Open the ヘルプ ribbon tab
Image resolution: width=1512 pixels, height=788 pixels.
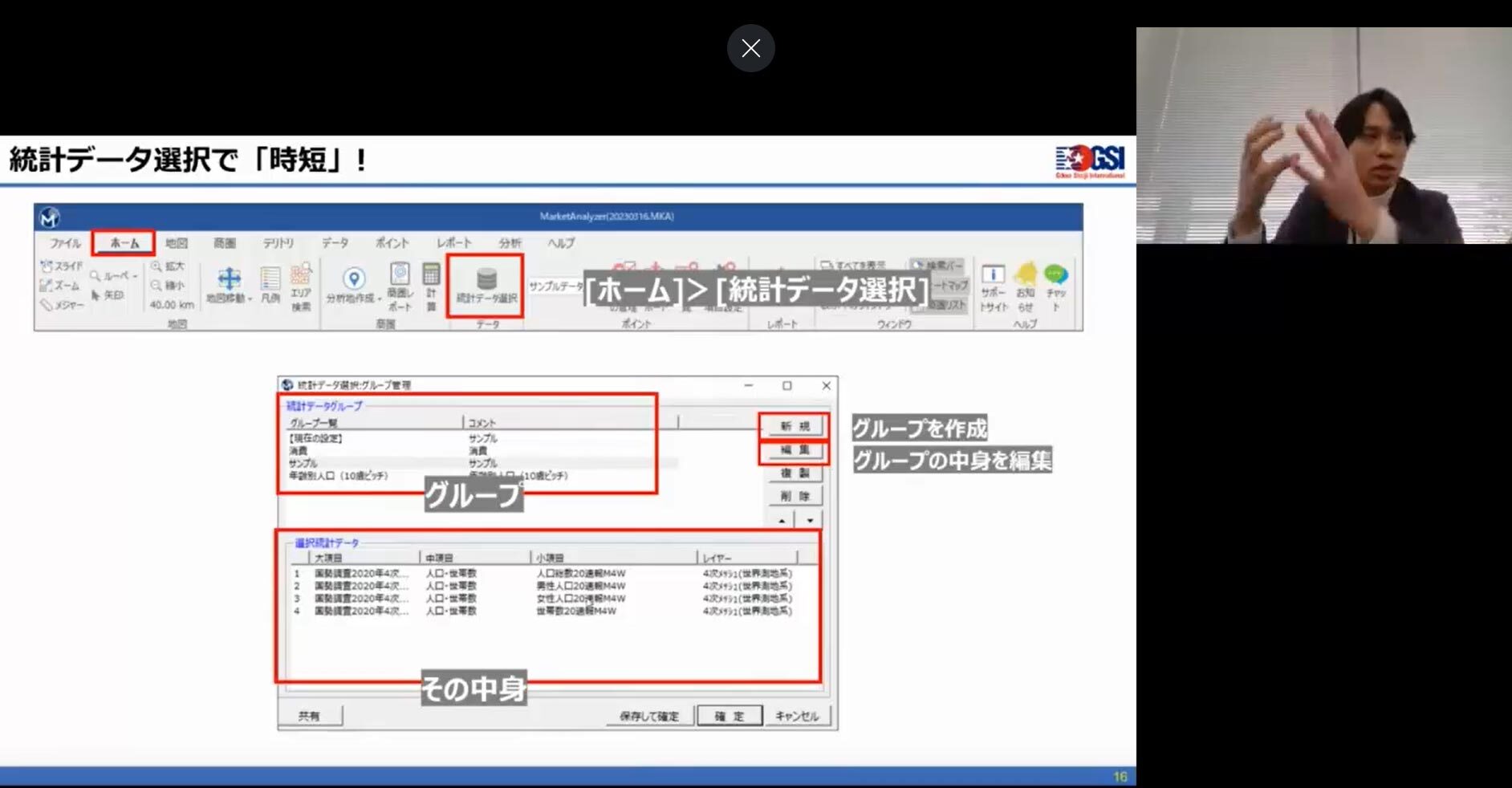click(561, 243)
